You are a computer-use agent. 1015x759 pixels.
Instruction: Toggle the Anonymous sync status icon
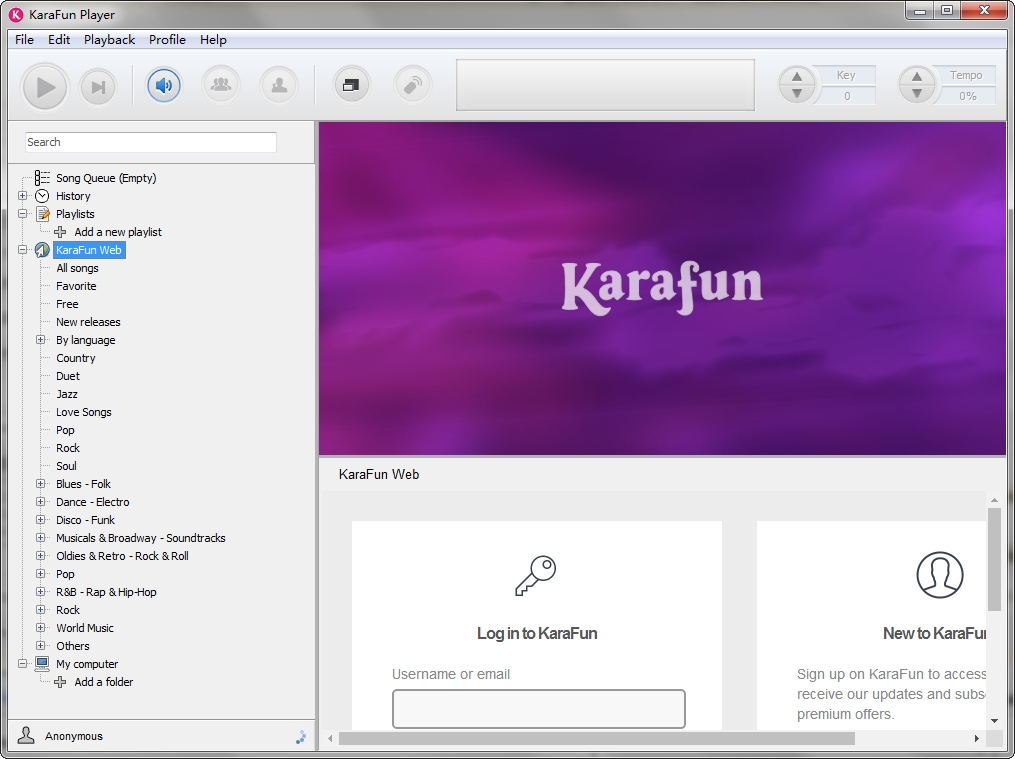pos(300,735)
